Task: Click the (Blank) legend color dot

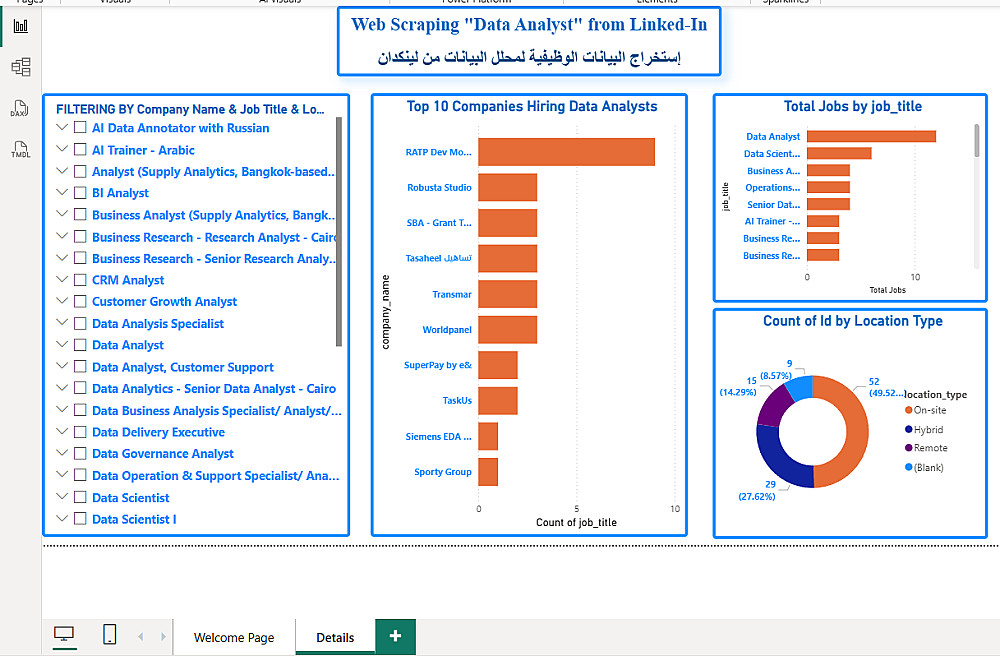Action: tap(909, 467)
